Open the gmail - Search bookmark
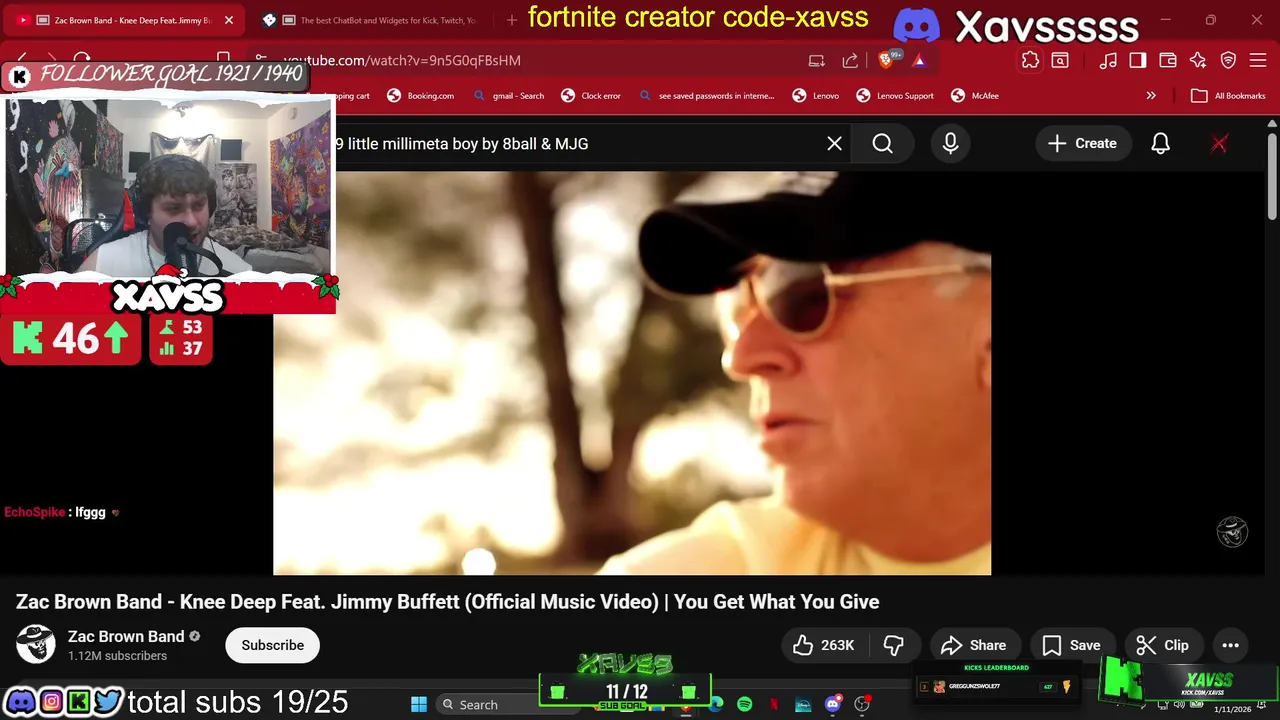The width and height of the screenshot is (1280, 720). click(x=507, y=96)
